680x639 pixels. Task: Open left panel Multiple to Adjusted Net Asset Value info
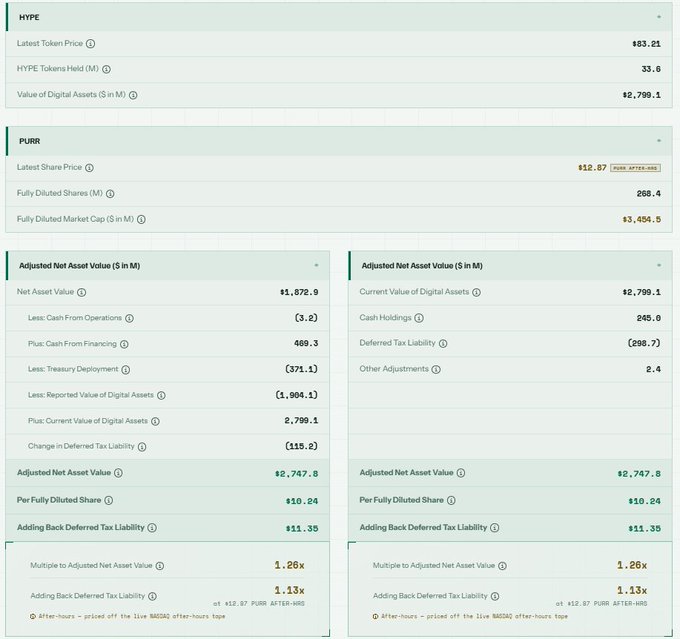point(160,566)
